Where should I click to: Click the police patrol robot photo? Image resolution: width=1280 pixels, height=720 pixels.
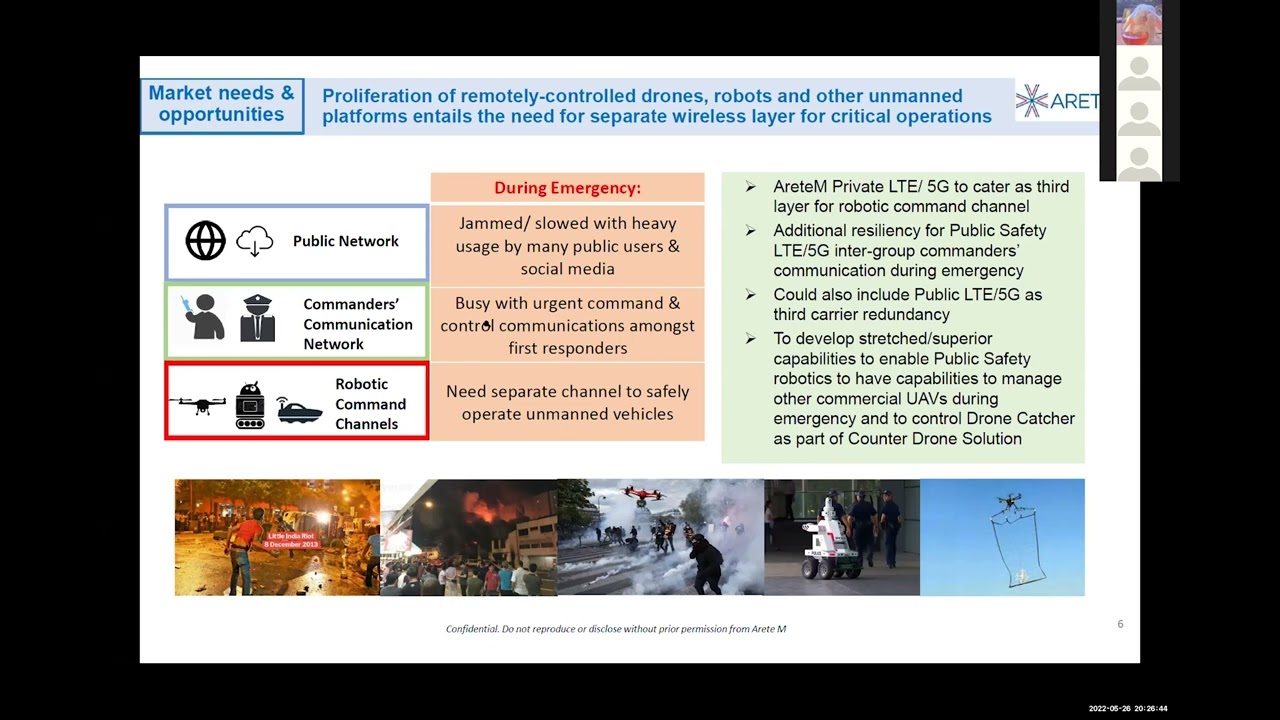[x=842, y=537]
